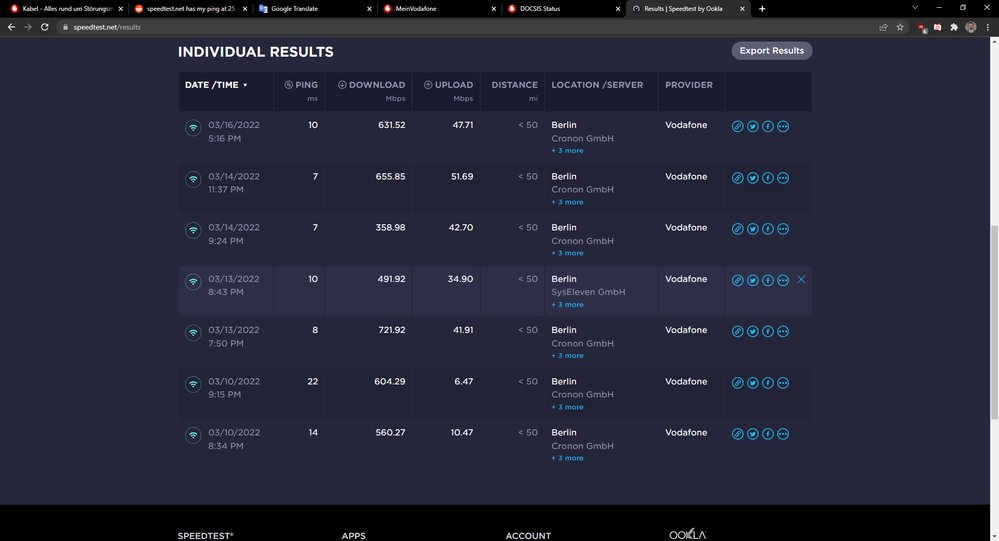More options on 03/14/2022 9:24 PM row
Screen dimensions: 999x541
click(783, 229)
